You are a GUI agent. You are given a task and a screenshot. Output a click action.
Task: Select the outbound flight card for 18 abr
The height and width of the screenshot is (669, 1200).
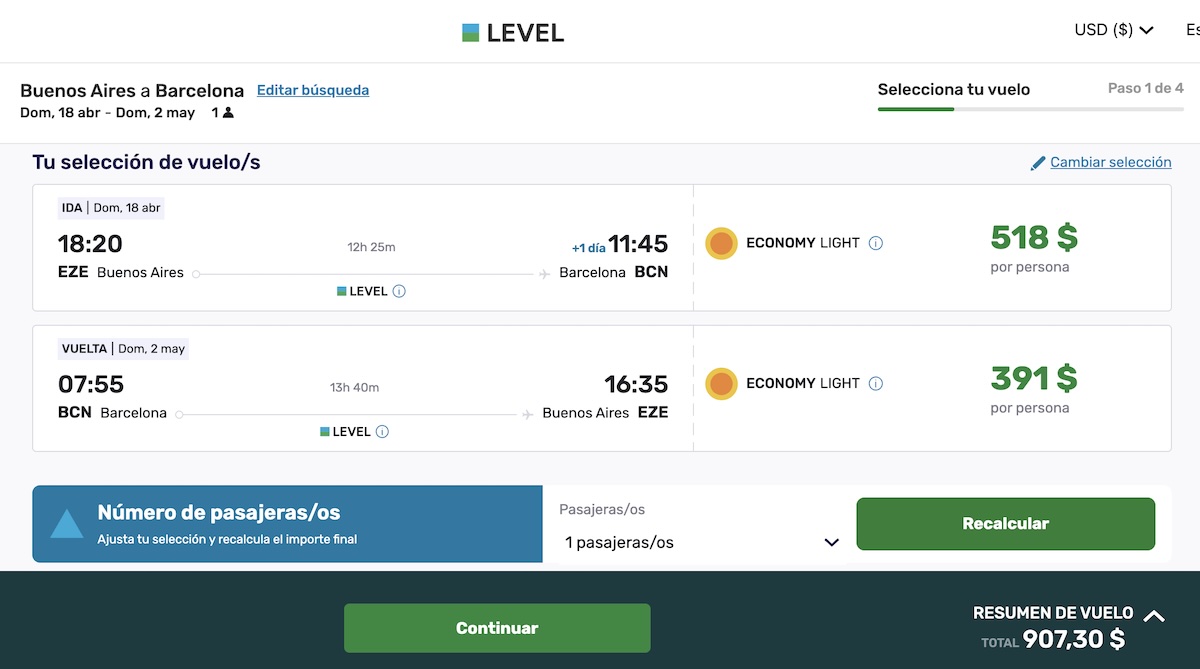pos(602,248)
